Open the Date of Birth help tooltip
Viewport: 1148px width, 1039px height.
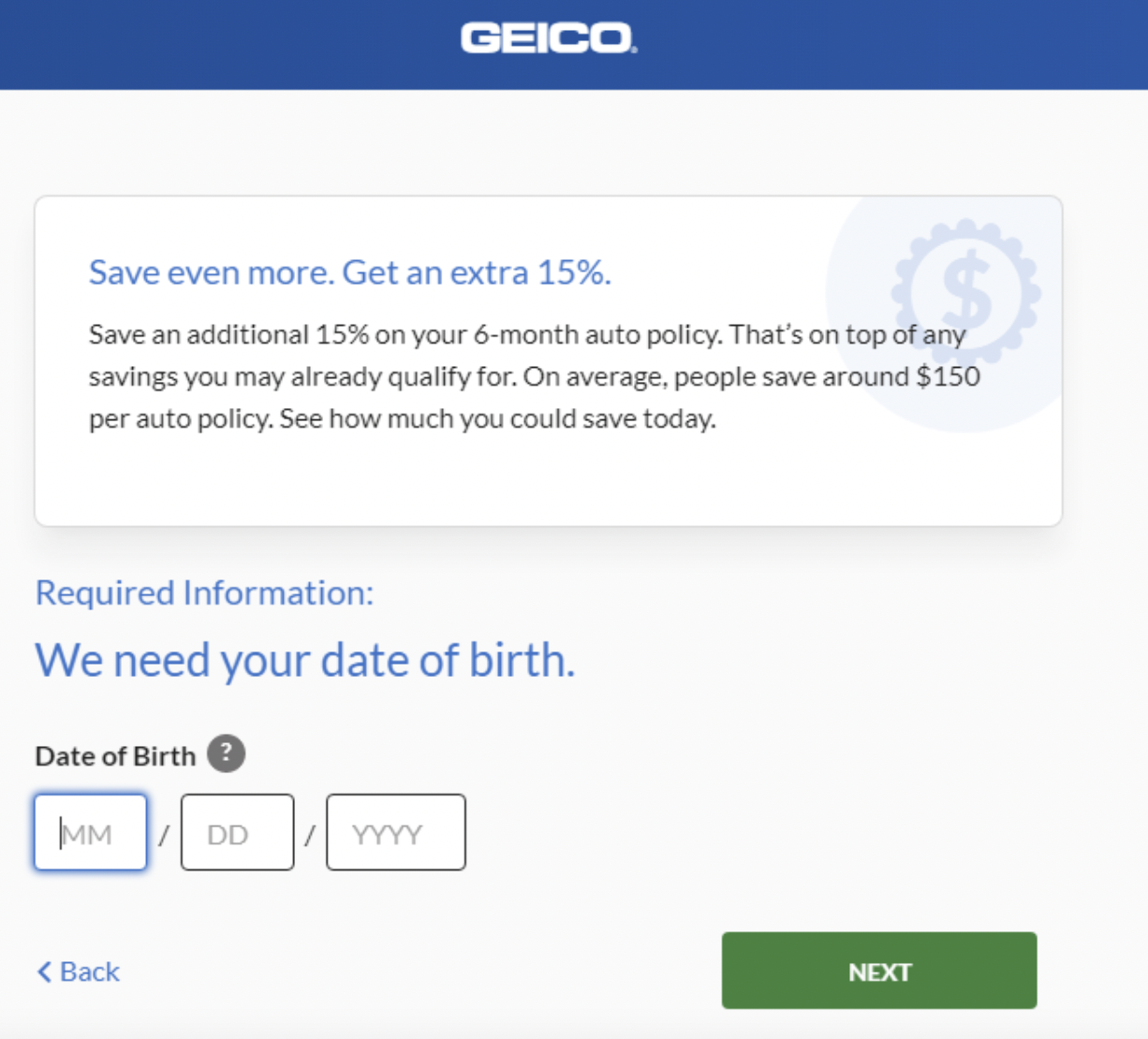tap(226, 754)
